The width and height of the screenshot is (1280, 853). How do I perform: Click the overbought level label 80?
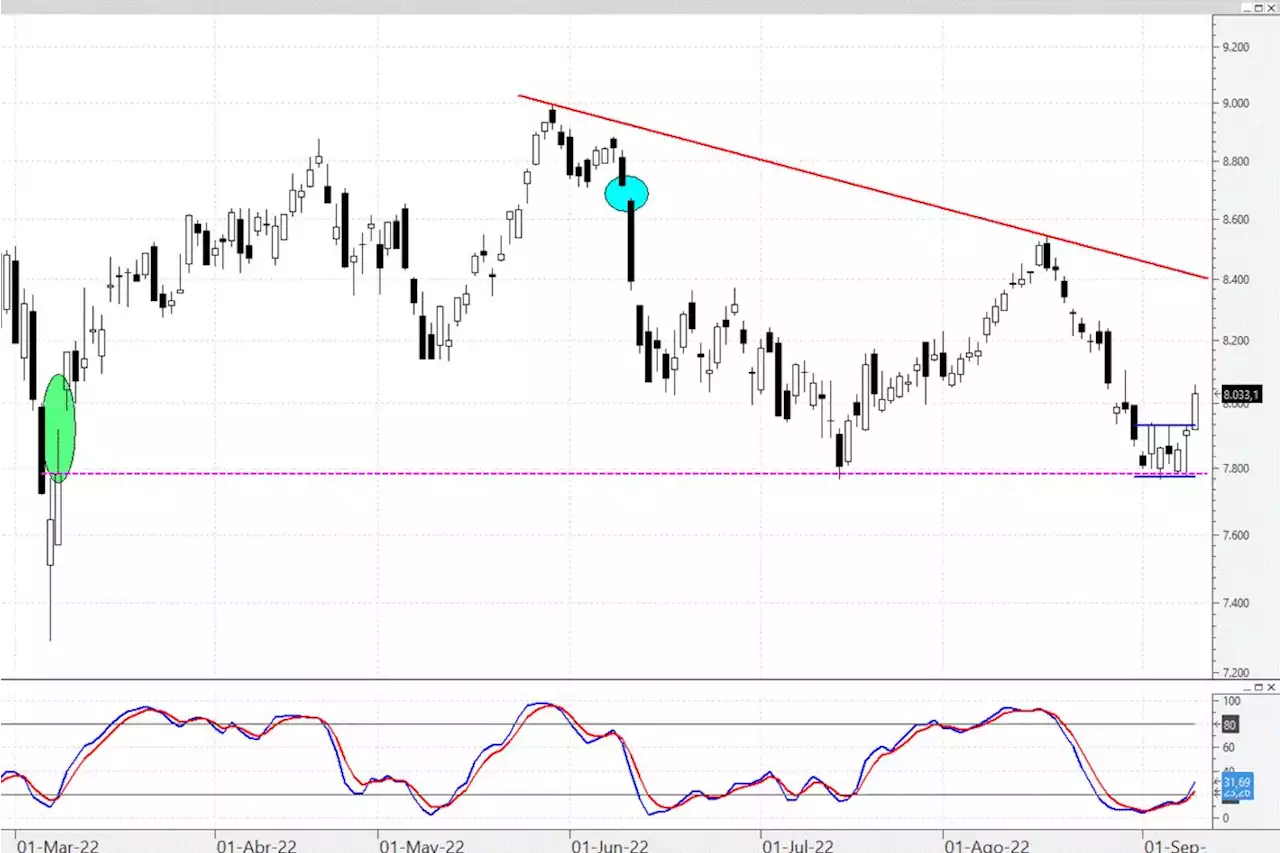[1230, 724]
